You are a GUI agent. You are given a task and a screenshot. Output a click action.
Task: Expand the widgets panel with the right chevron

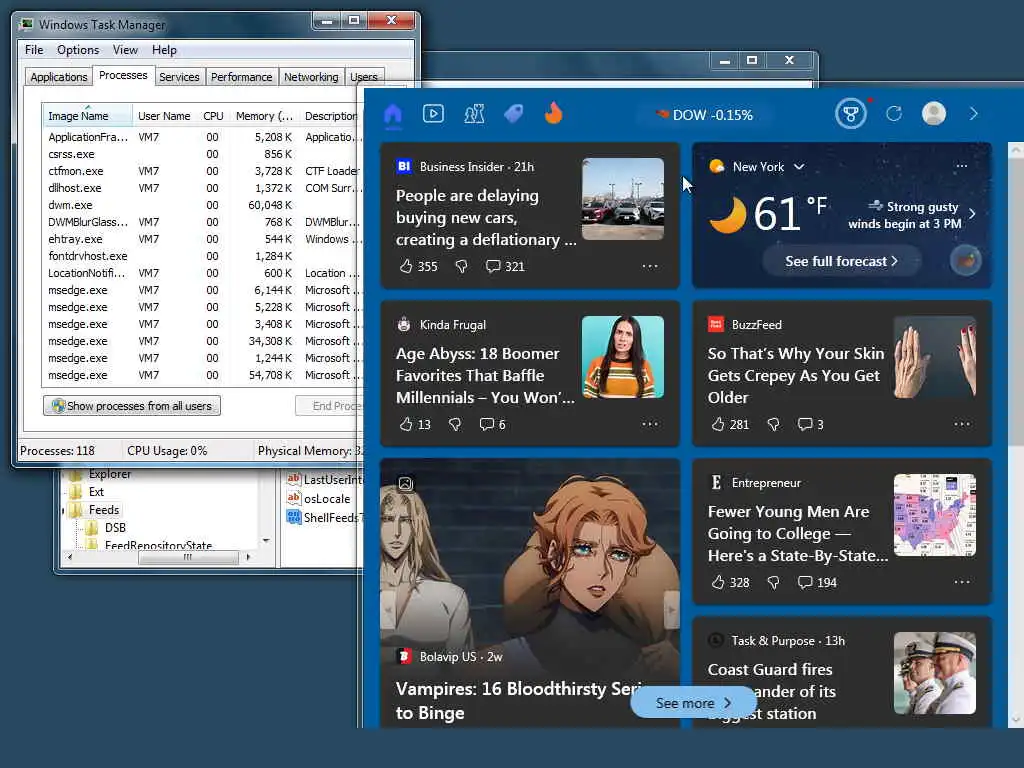(x=973, y=114)
